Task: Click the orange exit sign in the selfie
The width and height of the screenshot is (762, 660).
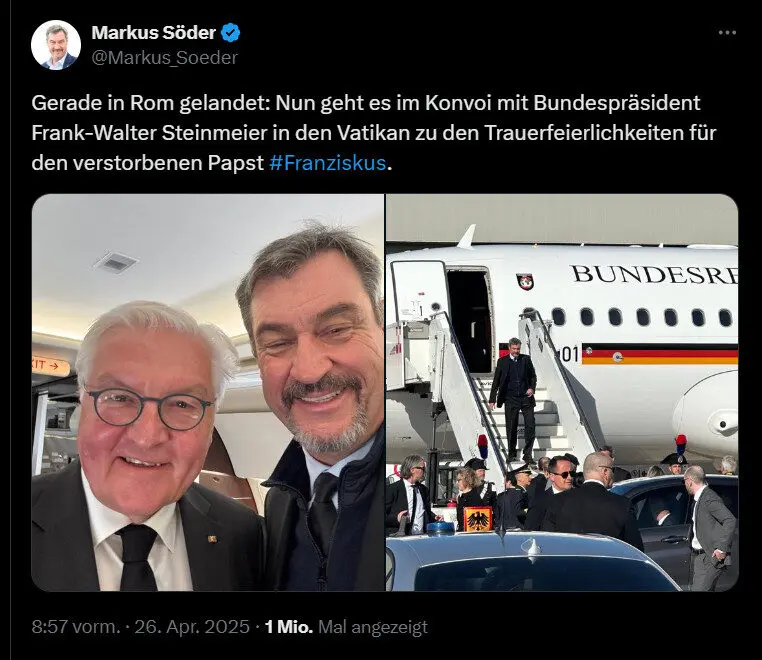Action: point(49,365)
